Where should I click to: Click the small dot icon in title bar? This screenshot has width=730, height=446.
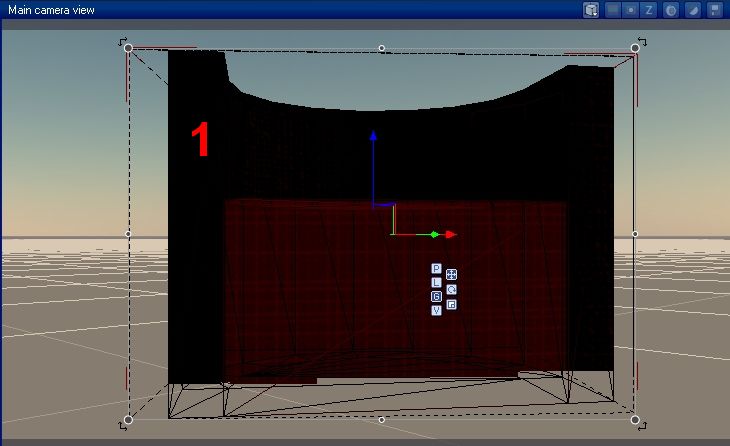pos(631,10)
